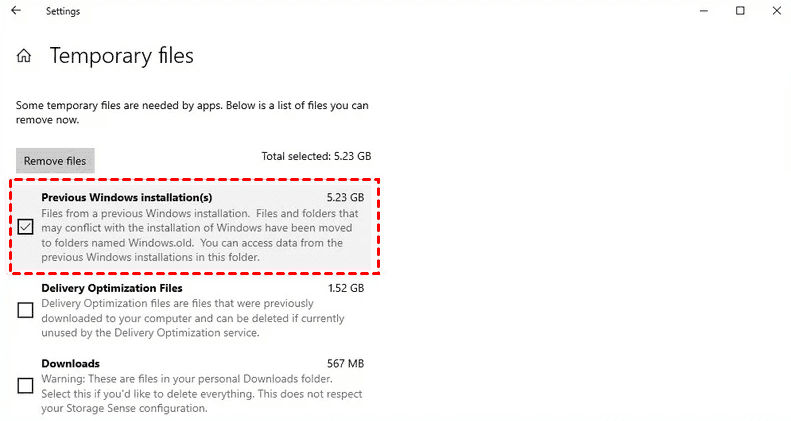The image size is (791, 421).
Task: Uncheck the Previous Windows installation(s) checkbox
Action: pos(26,227)
